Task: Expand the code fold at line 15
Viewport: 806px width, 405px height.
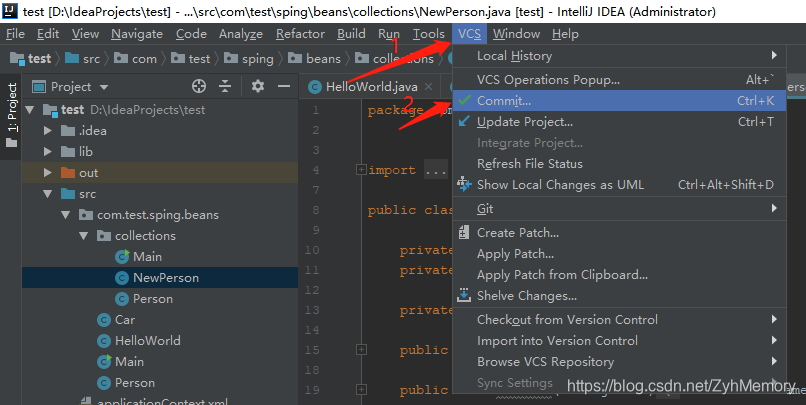Action: click(x=361, y=349)
